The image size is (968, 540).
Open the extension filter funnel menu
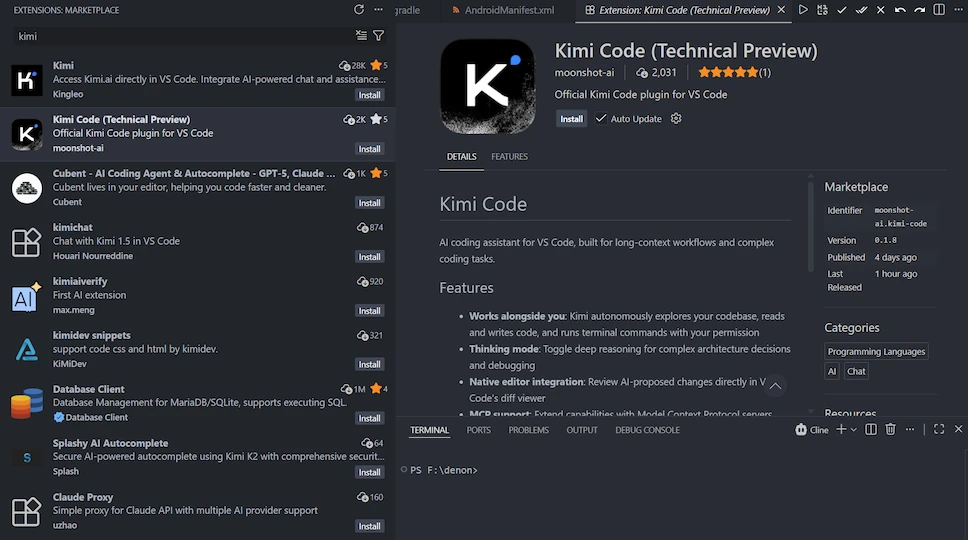point(378,36)
